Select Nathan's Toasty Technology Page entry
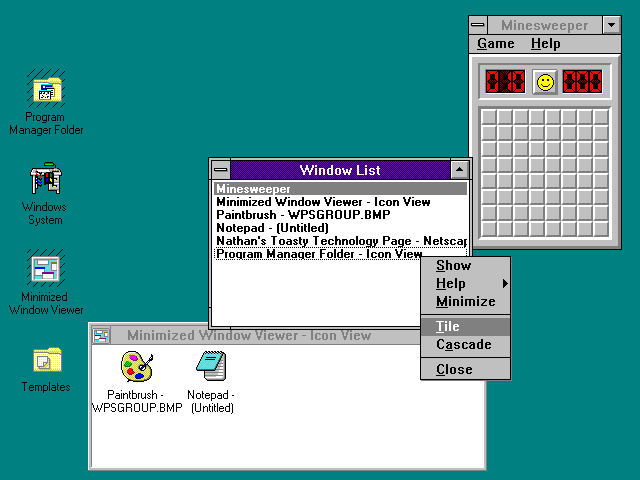 [340, 241]
